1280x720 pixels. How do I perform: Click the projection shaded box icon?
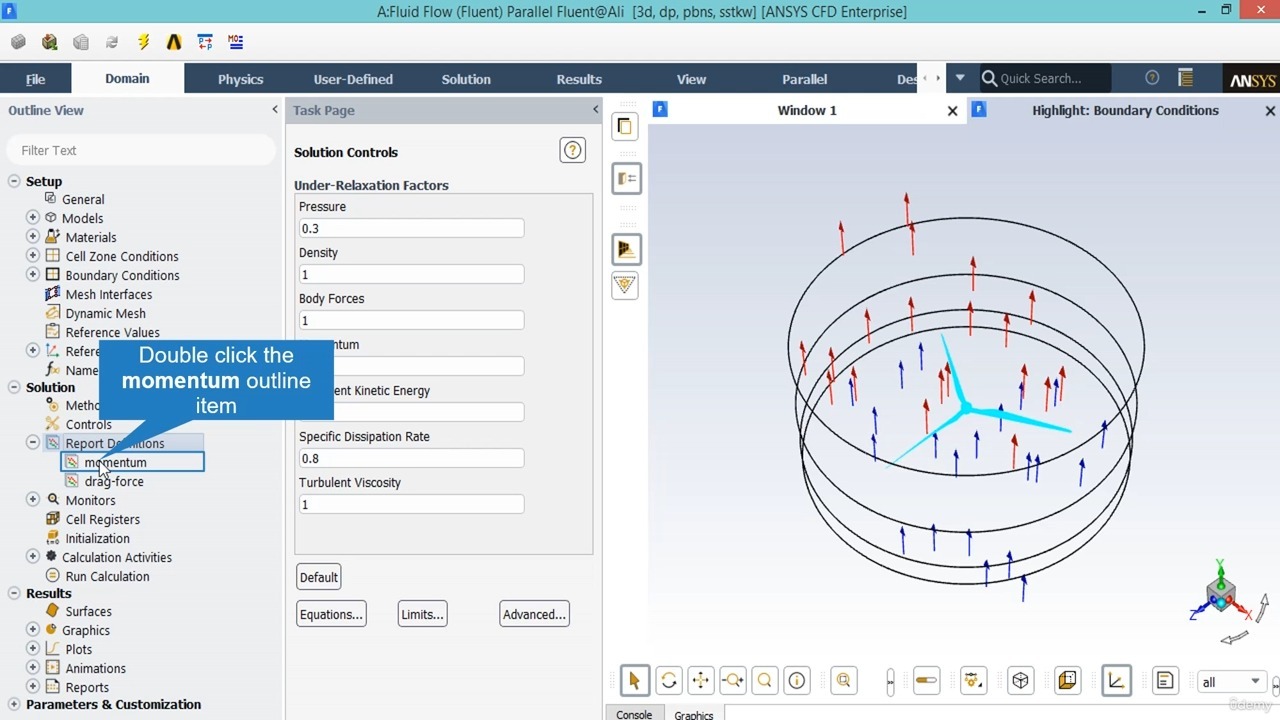pyautogui.click(x=1067, y=681)
